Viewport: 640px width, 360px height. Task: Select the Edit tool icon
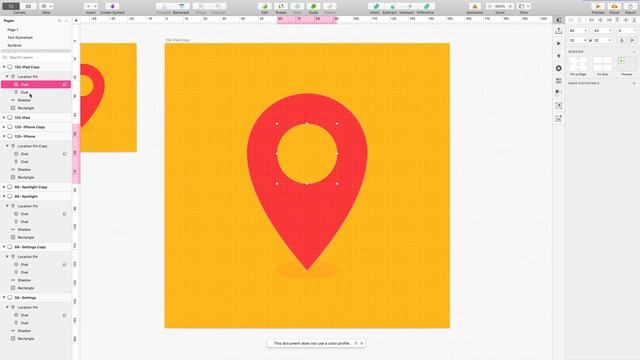click(264, 7)
